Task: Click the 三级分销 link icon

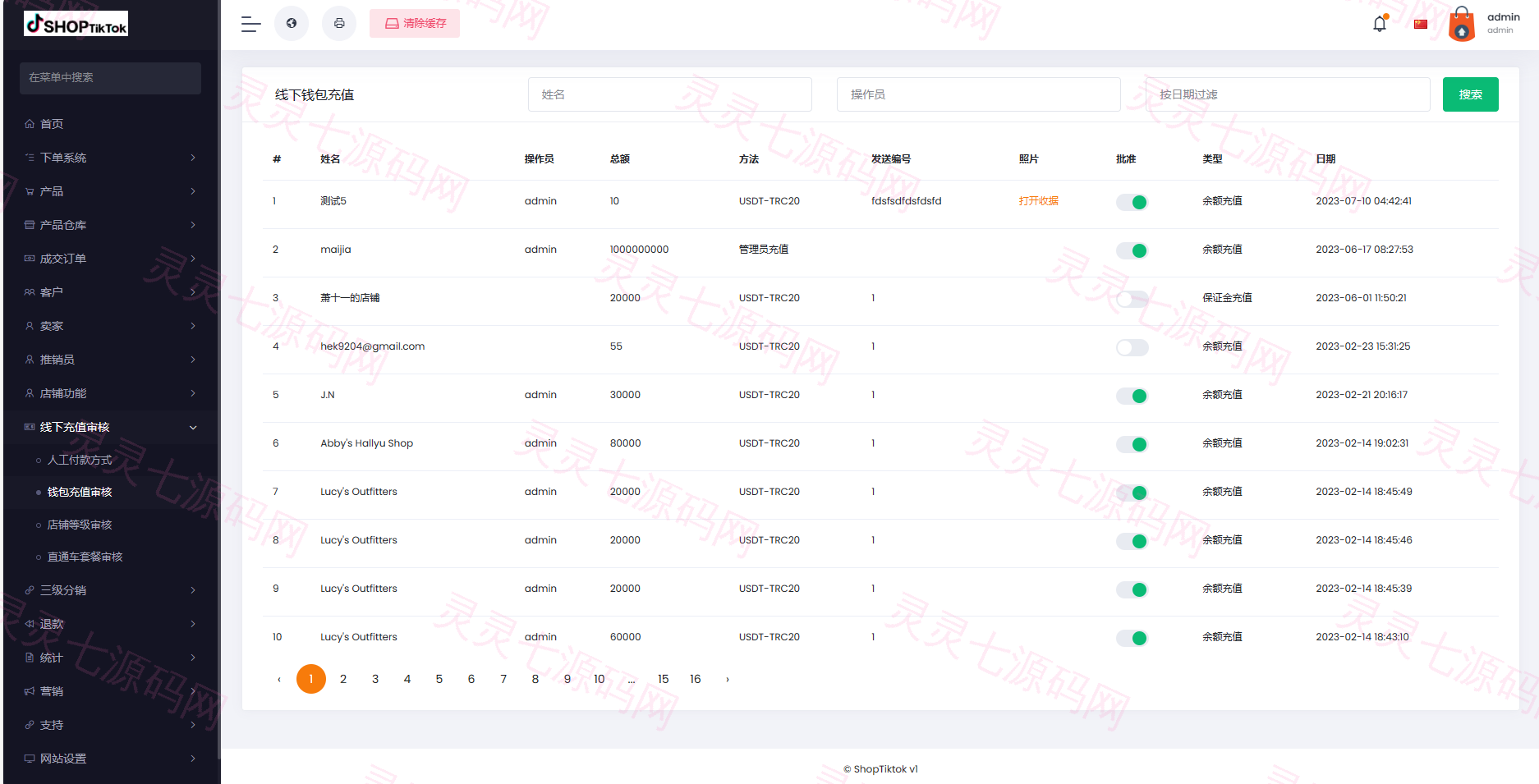Action: coord(30,590)
